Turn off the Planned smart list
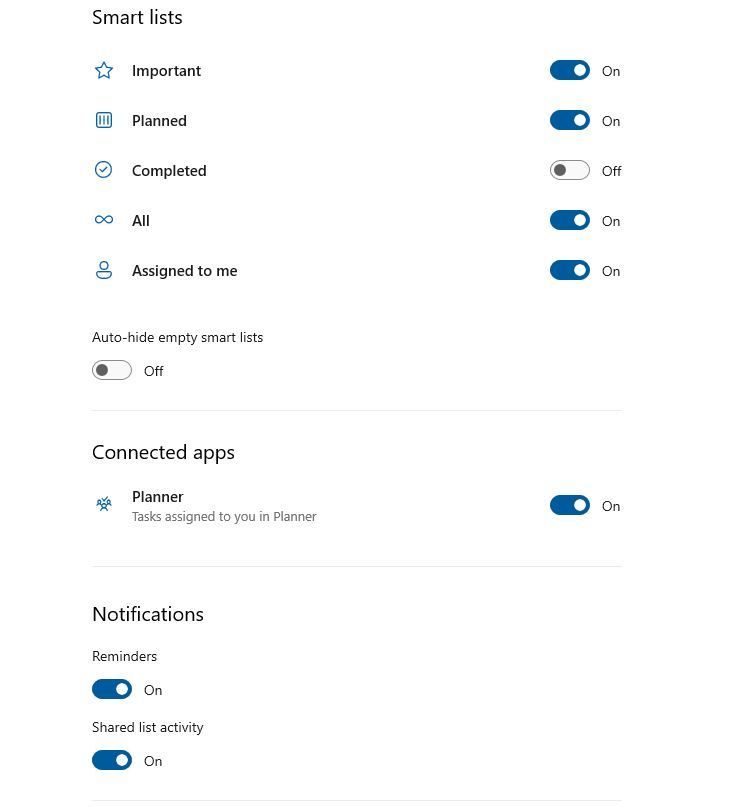Screen dimensions: 735x807 (x=570, y=121)
